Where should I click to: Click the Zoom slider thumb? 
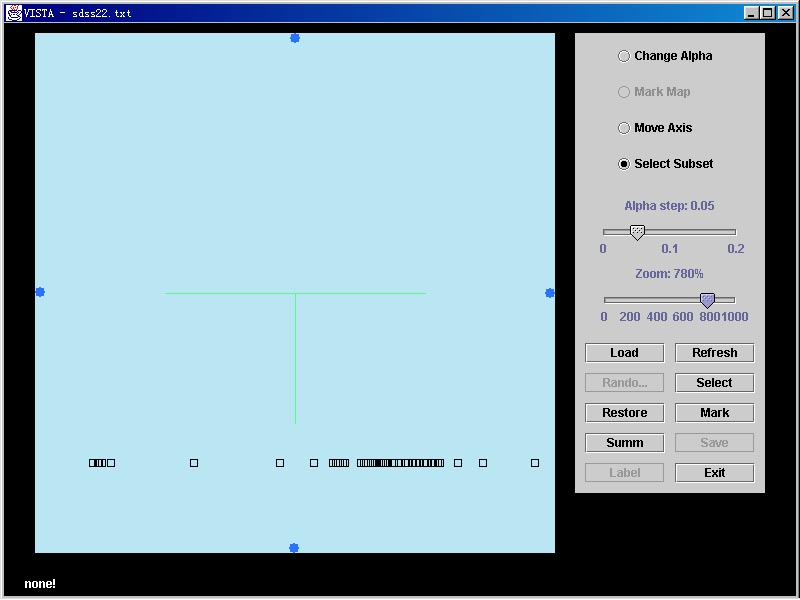(707, 300)
